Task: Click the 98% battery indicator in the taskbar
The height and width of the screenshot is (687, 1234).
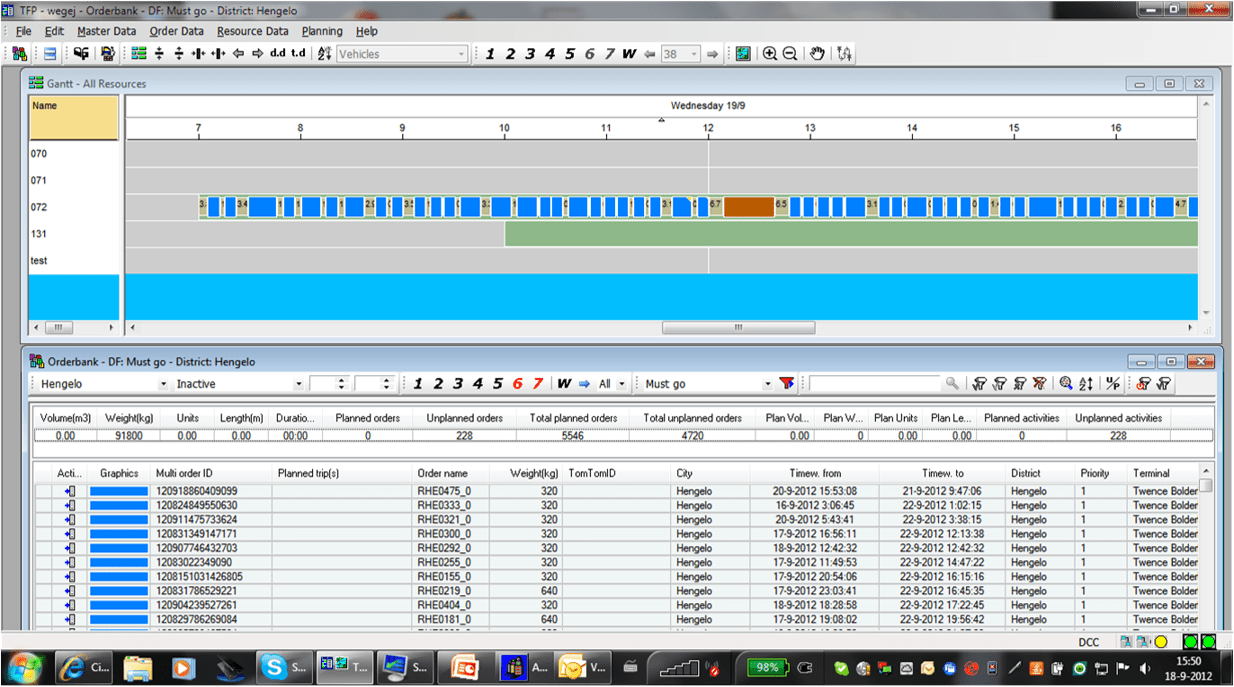Action: (768, 665)
